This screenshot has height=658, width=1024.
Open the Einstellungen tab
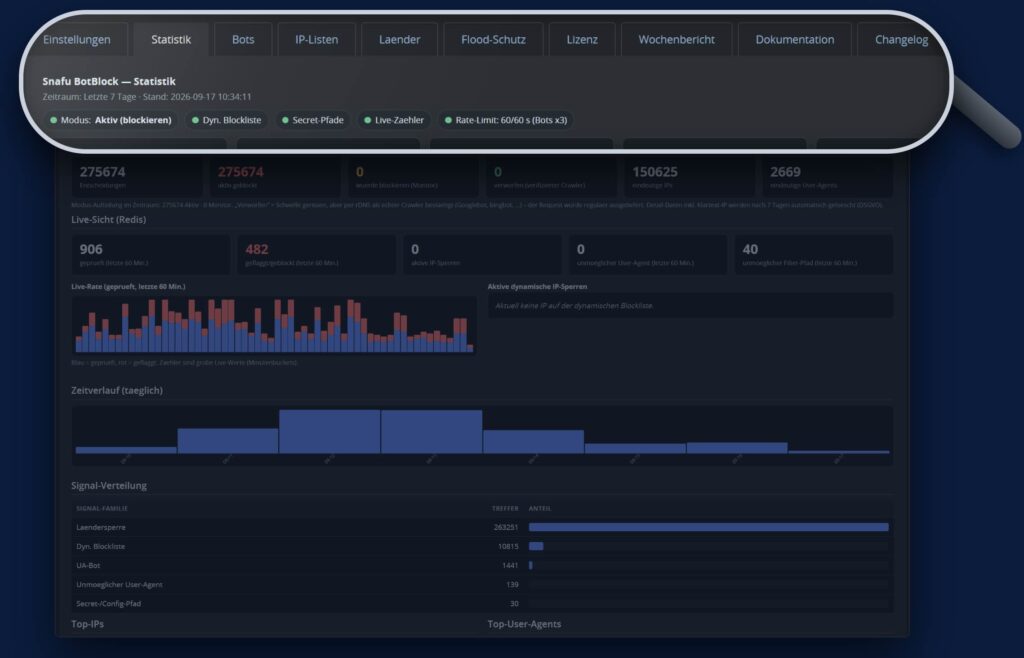point(77,40)
